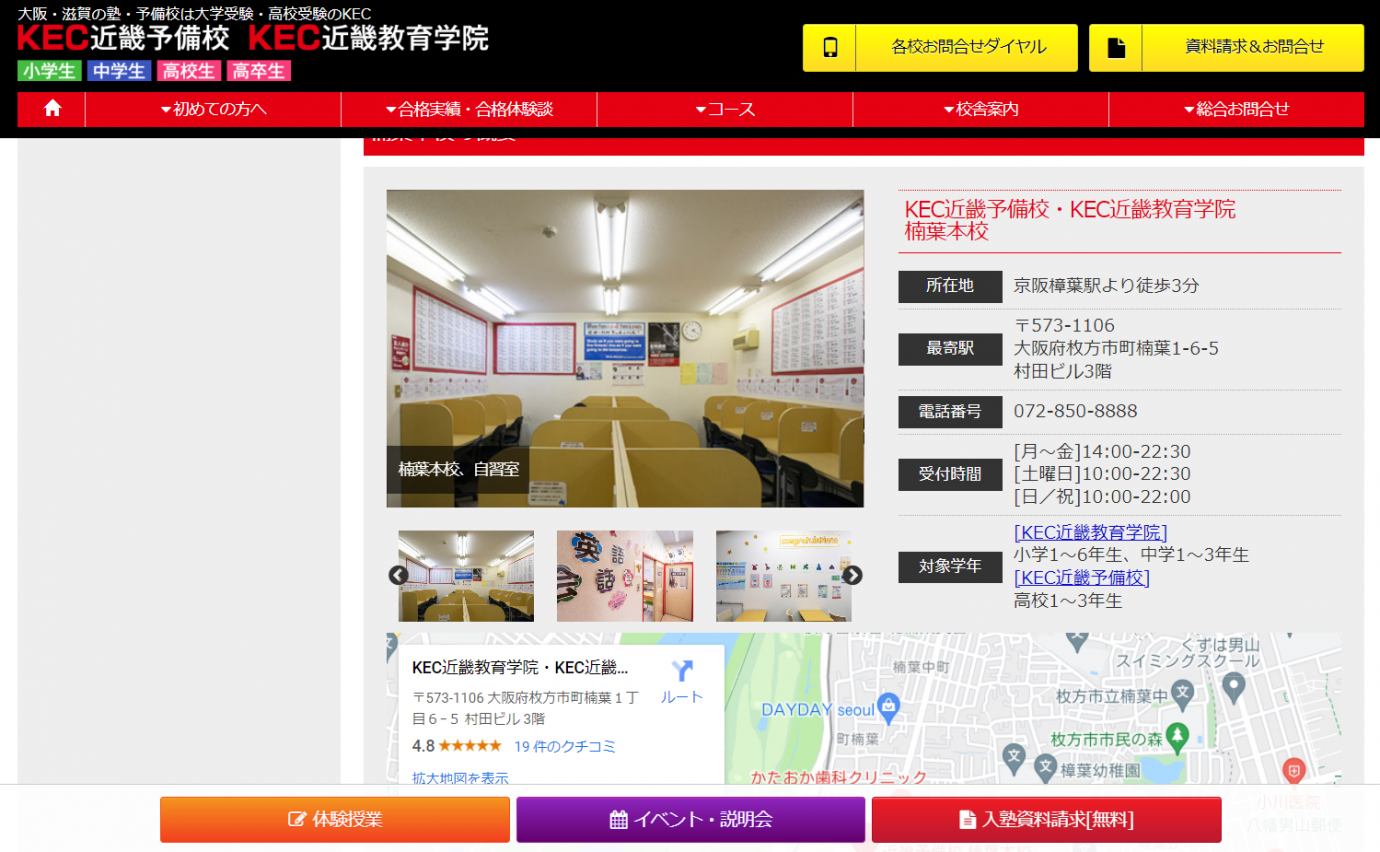Open the 総合お問合せ dropdown menu
Screen dimensions: 1380x852
1236,109
